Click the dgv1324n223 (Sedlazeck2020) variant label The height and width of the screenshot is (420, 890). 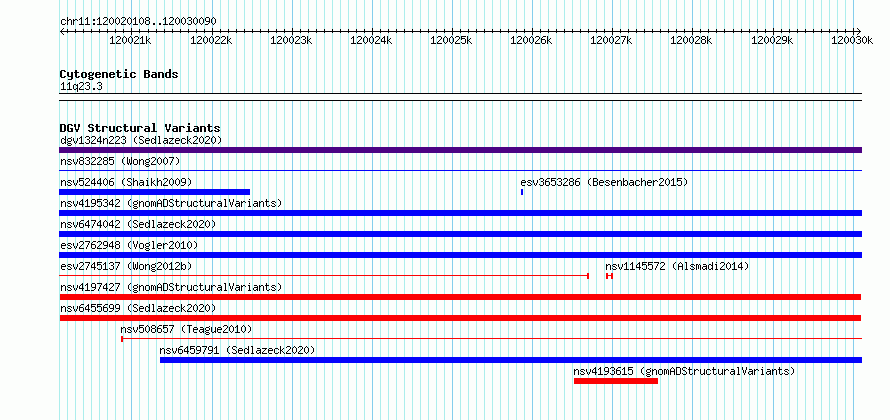141,140
